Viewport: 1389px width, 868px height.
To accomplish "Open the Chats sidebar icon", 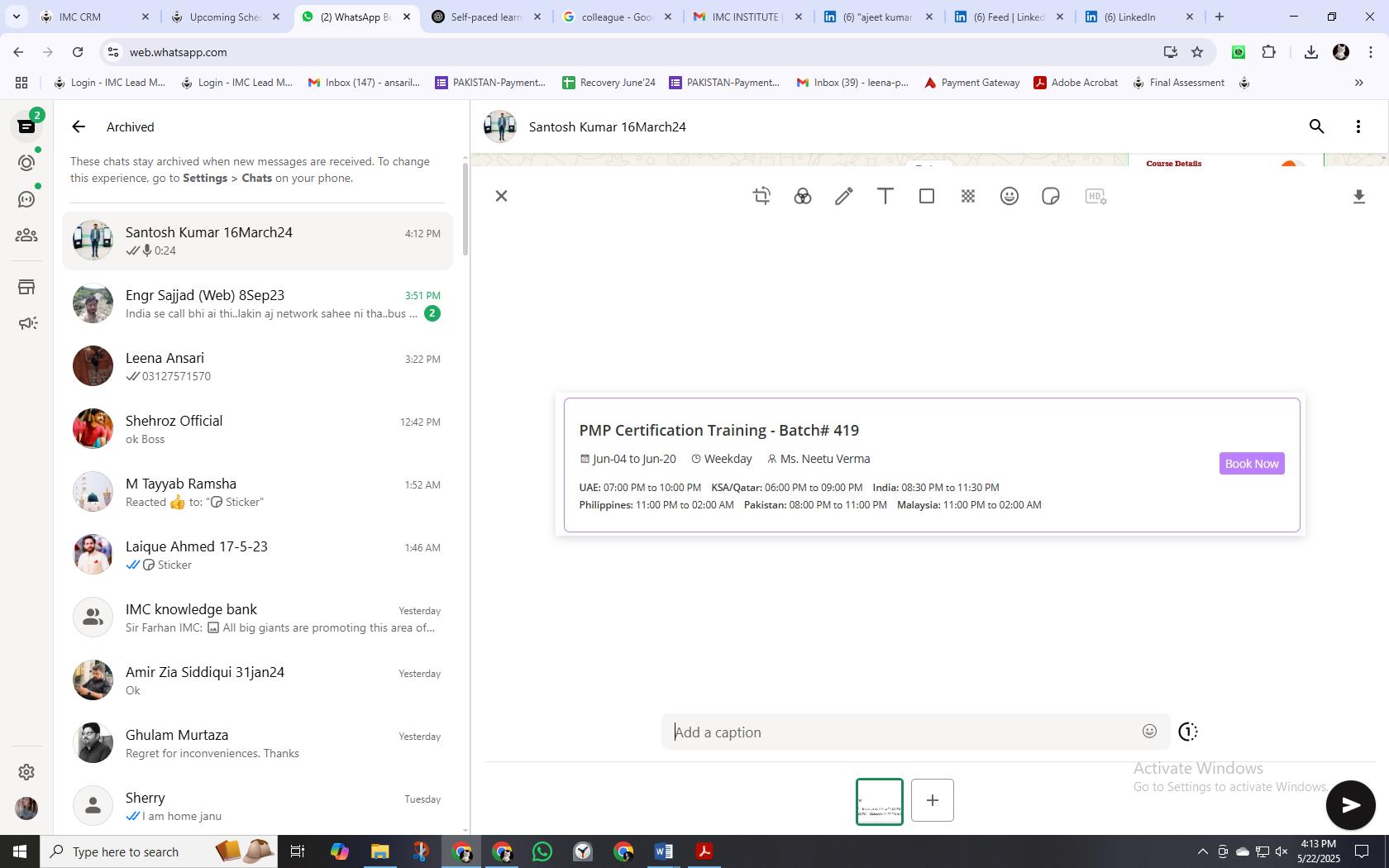I will coord(26,126).
